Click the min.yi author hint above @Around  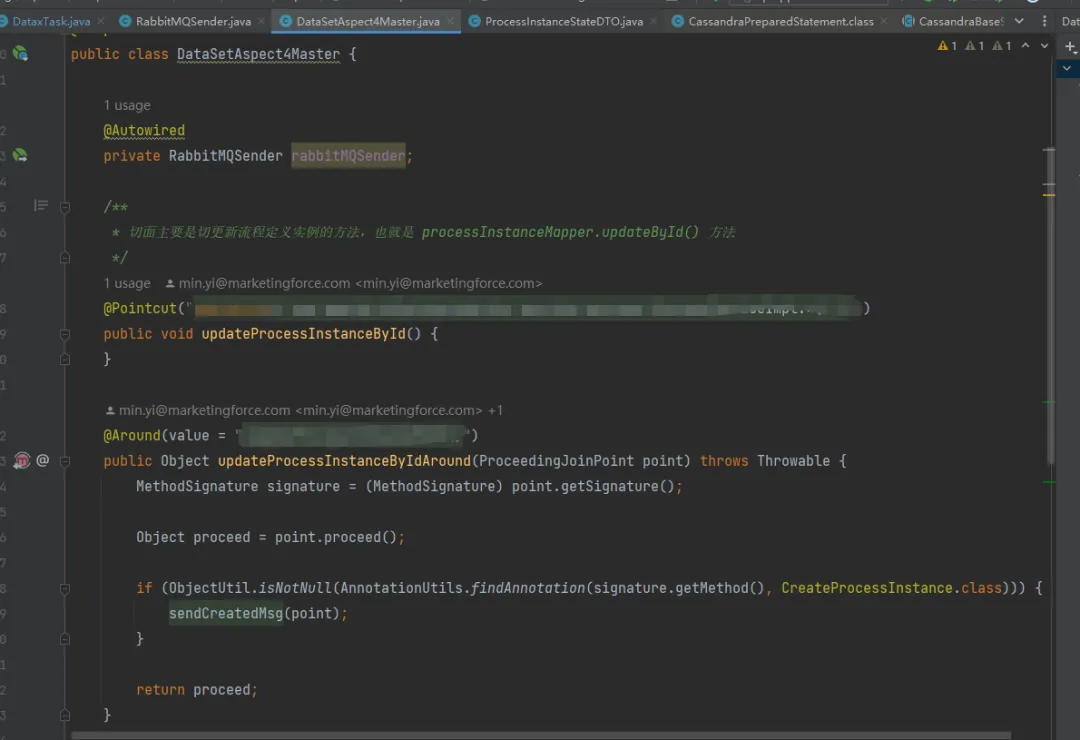[302, 410]
